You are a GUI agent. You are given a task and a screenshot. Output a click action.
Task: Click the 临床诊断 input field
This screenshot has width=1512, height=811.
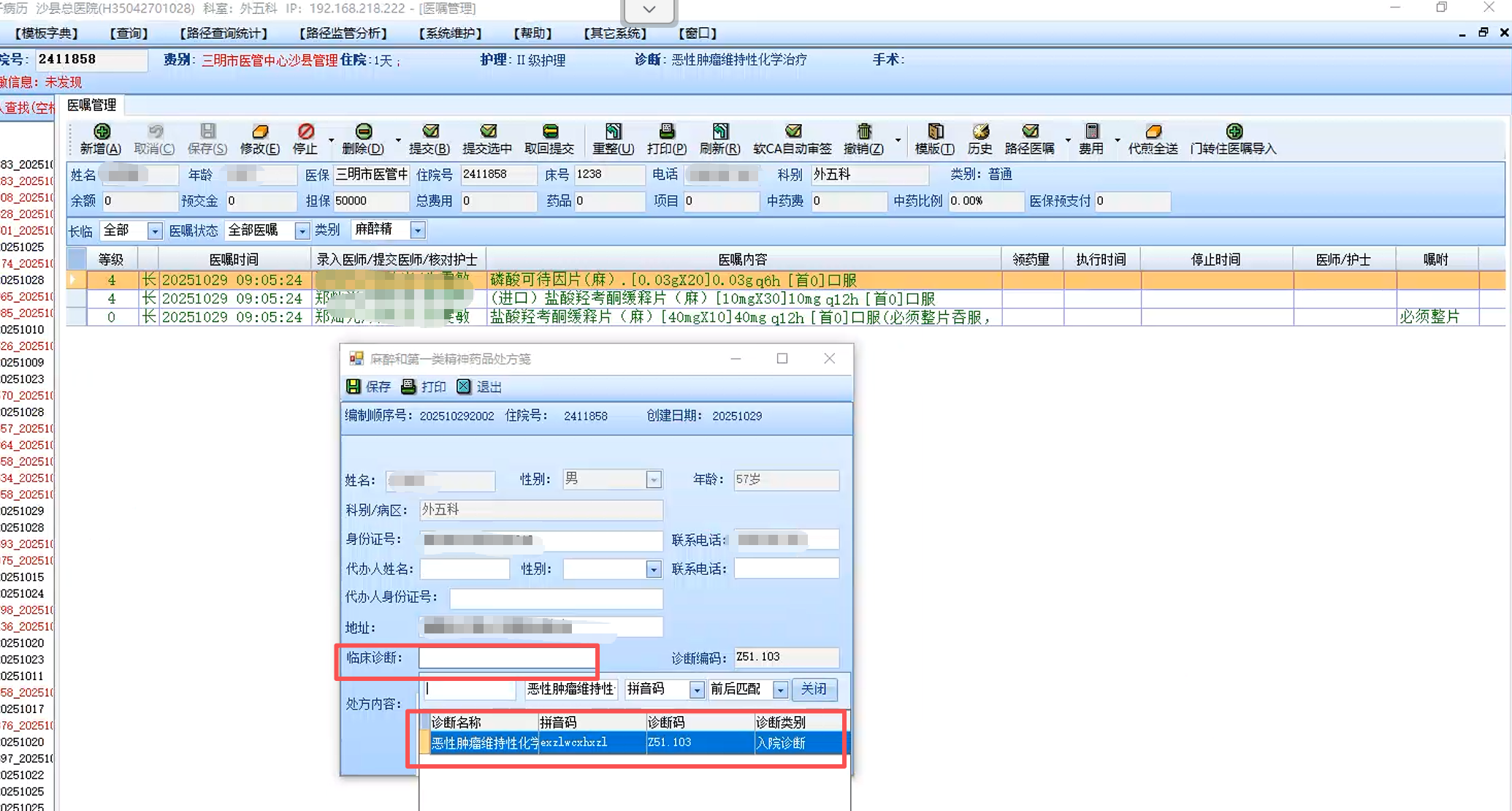point(507,658)
